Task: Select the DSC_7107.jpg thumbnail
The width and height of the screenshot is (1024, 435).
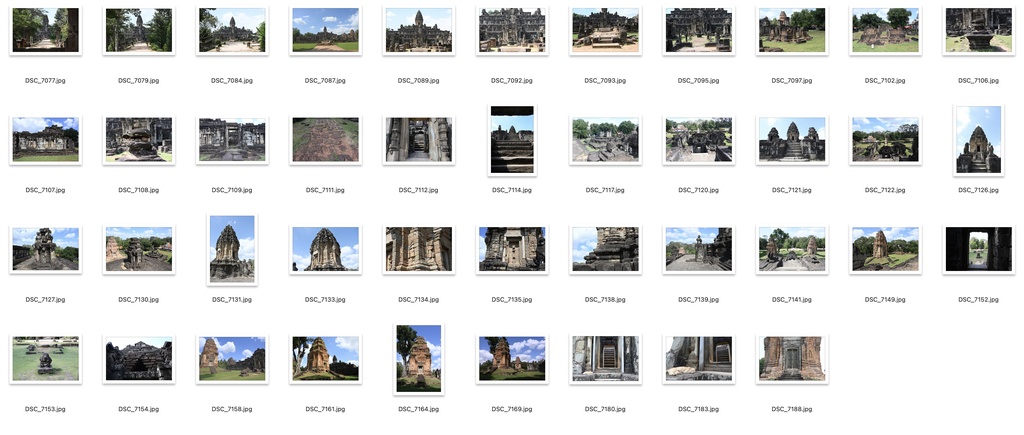Action: coord(46,140)
